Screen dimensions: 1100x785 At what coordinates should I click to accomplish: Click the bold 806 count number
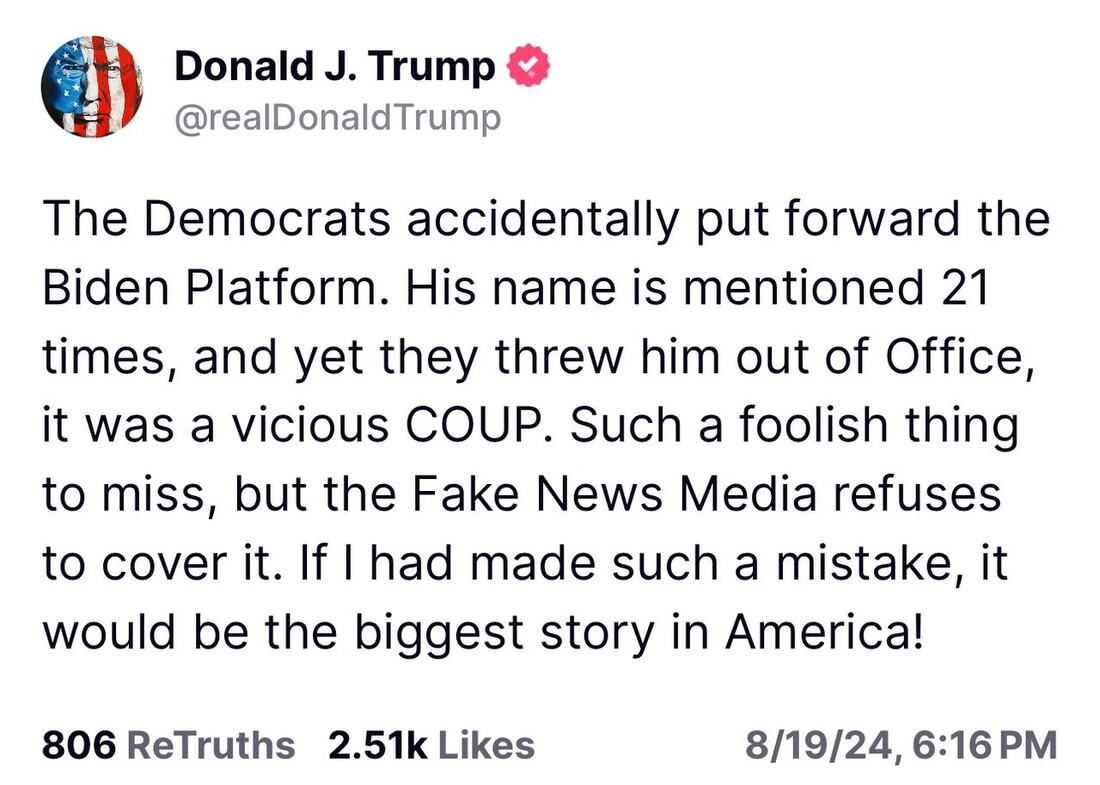tap(80, 745)
